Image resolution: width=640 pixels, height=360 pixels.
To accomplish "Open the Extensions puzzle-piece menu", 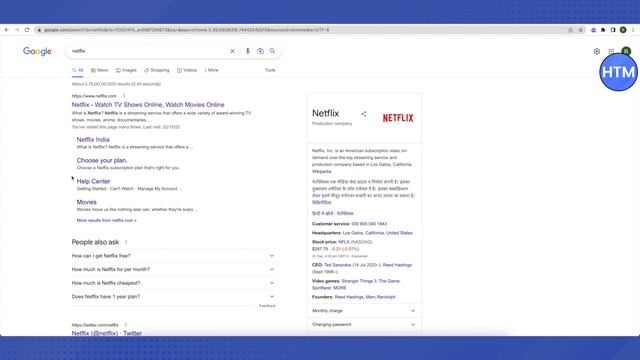I will pyautogui.click(x=603, y=30).
